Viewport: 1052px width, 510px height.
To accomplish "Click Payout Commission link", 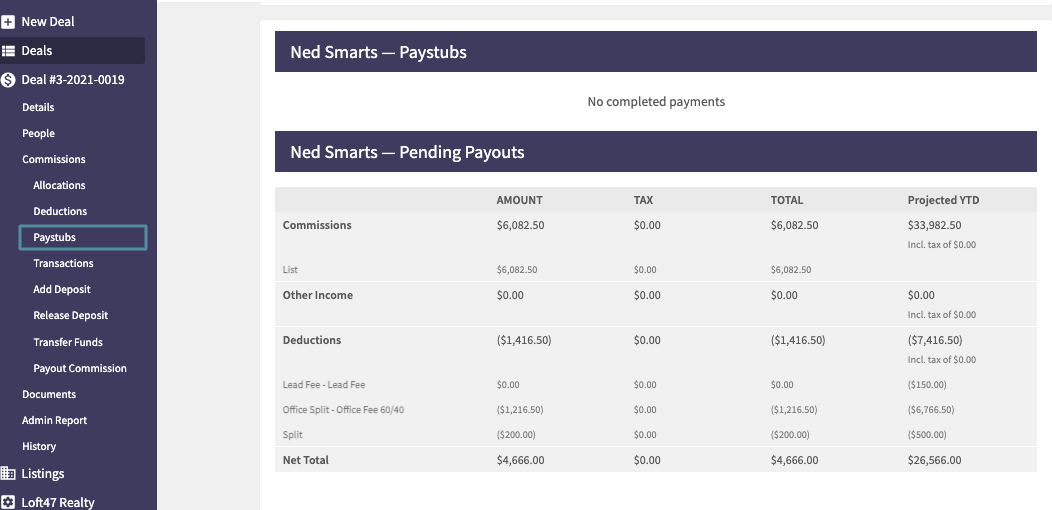I will [80, 368].
